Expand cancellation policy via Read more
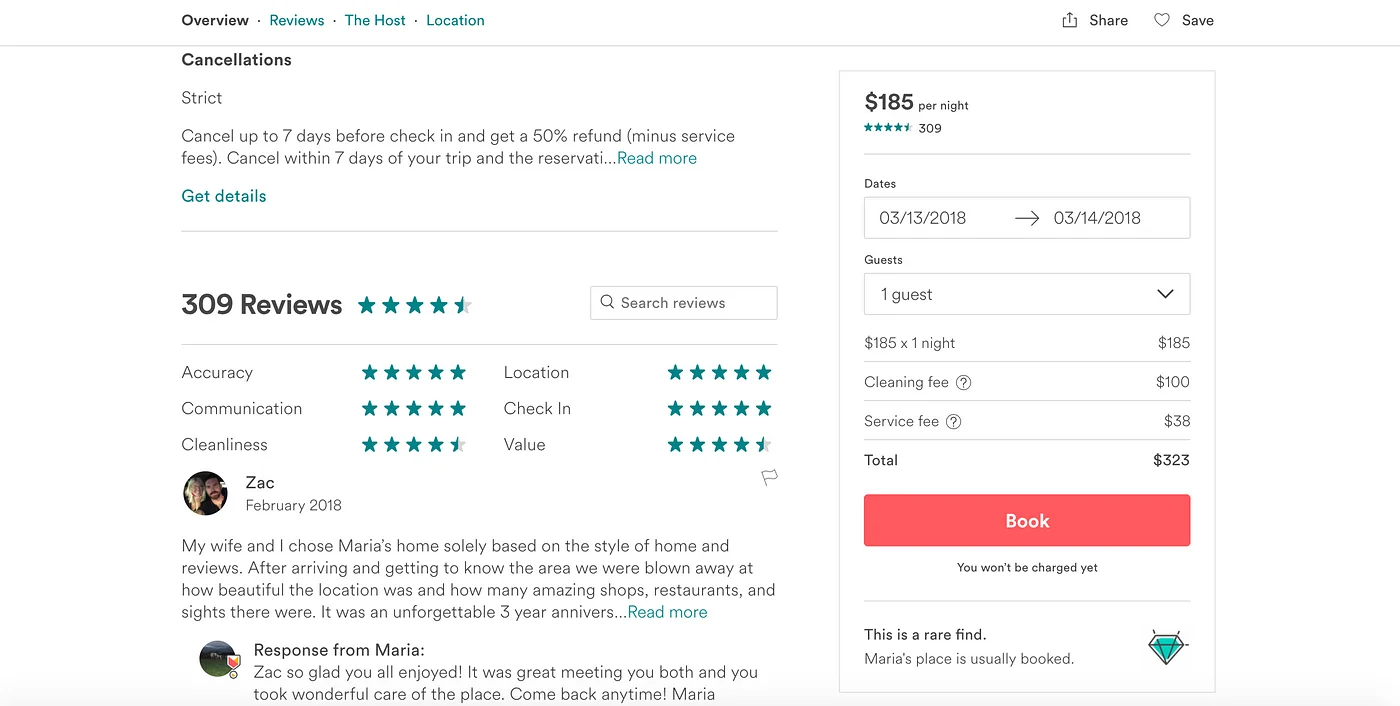Viewport: 1400px width, 706px height. [x=657, y=157]
